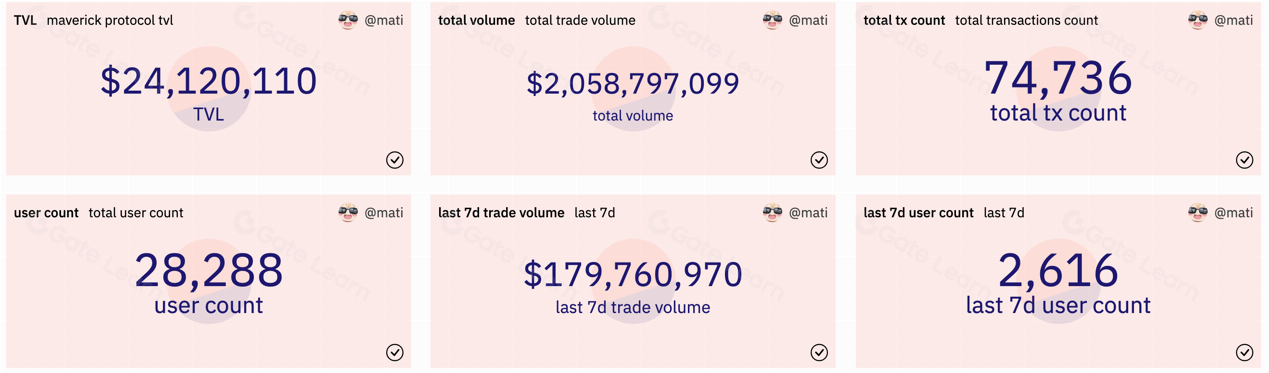Open @mati link on last 7d trade volume card

point(808,212)
